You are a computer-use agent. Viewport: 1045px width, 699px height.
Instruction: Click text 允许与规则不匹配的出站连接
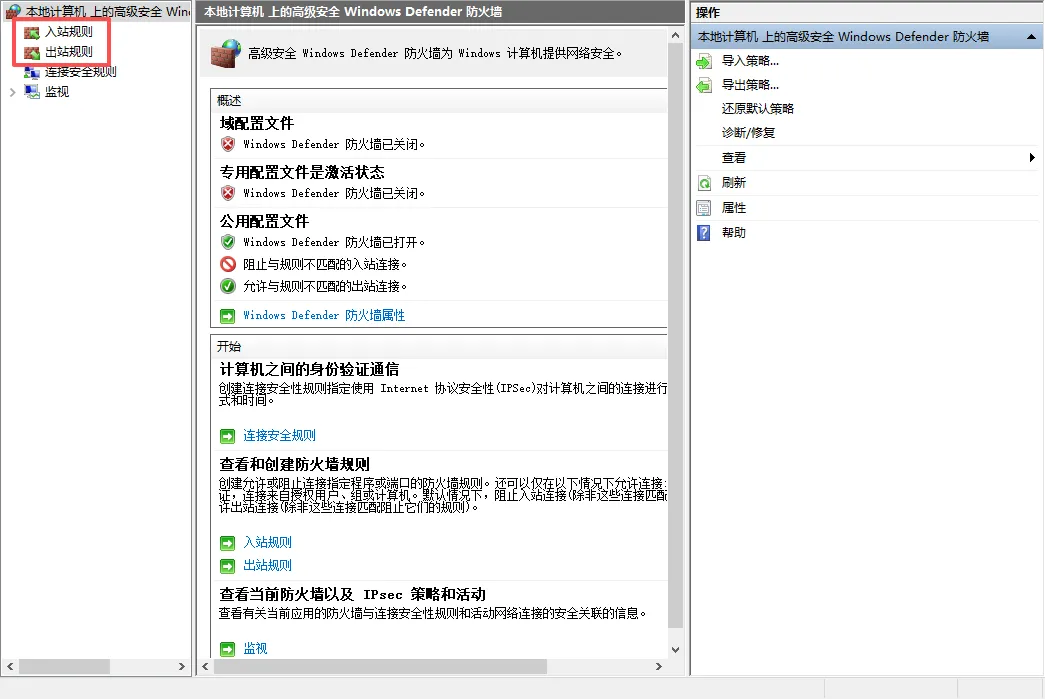pos(325,287)
